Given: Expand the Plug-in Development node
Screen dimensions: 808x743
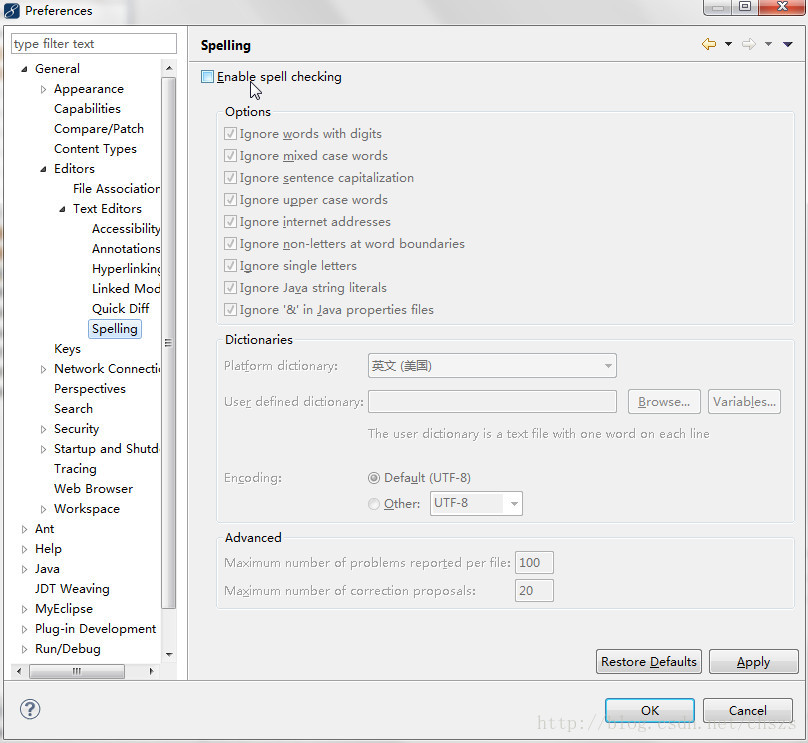Looking at the screenshot, I should point(24,629).
